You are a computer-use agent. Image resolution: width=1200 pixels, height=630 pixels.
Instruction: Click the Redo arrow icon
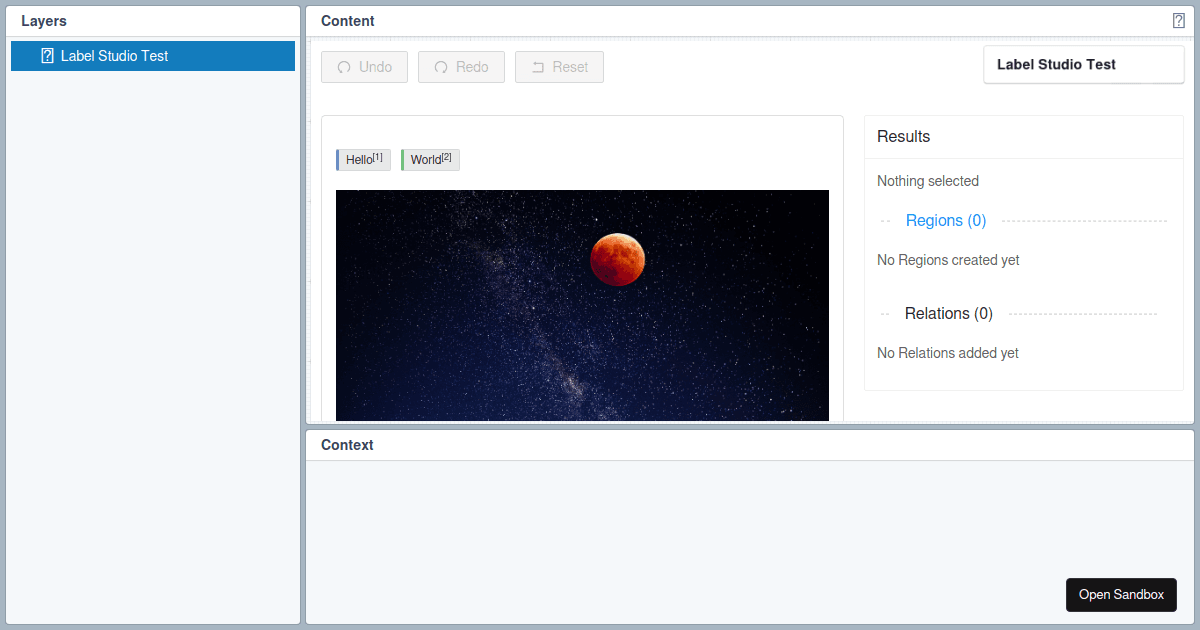[x=441, y=66]
